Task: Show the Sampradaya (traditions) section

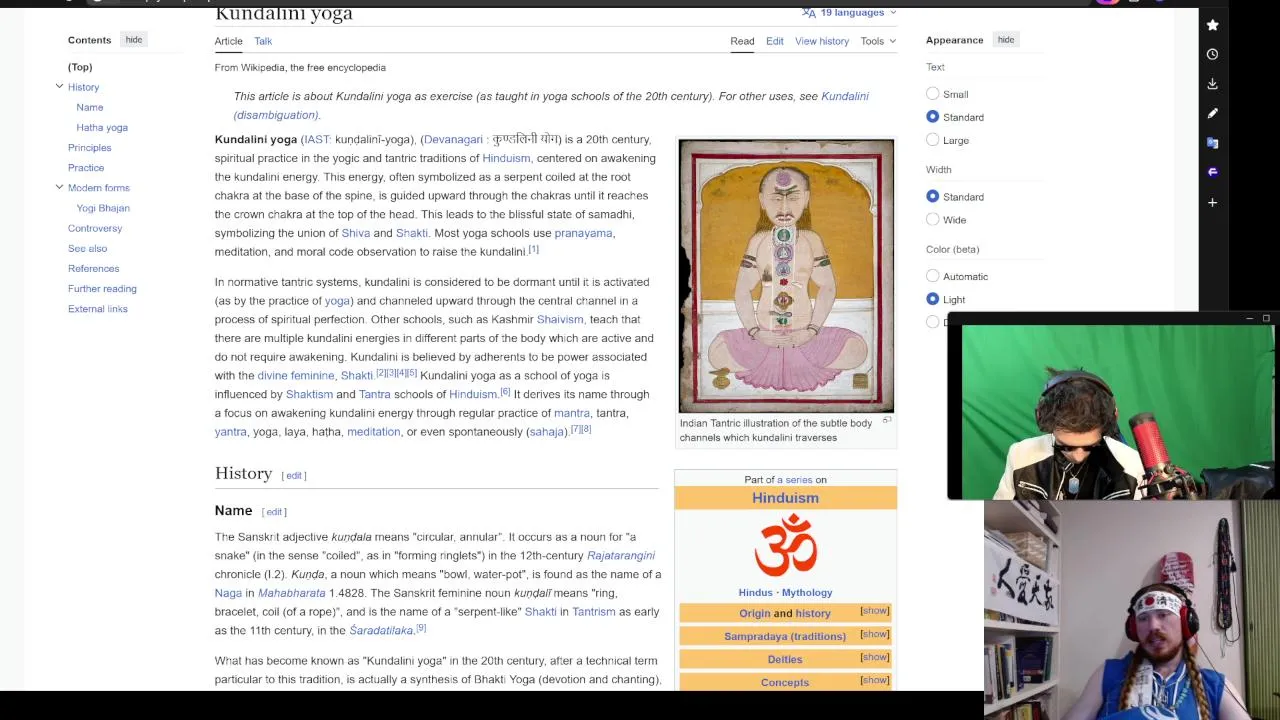Action: coord(874,634)
